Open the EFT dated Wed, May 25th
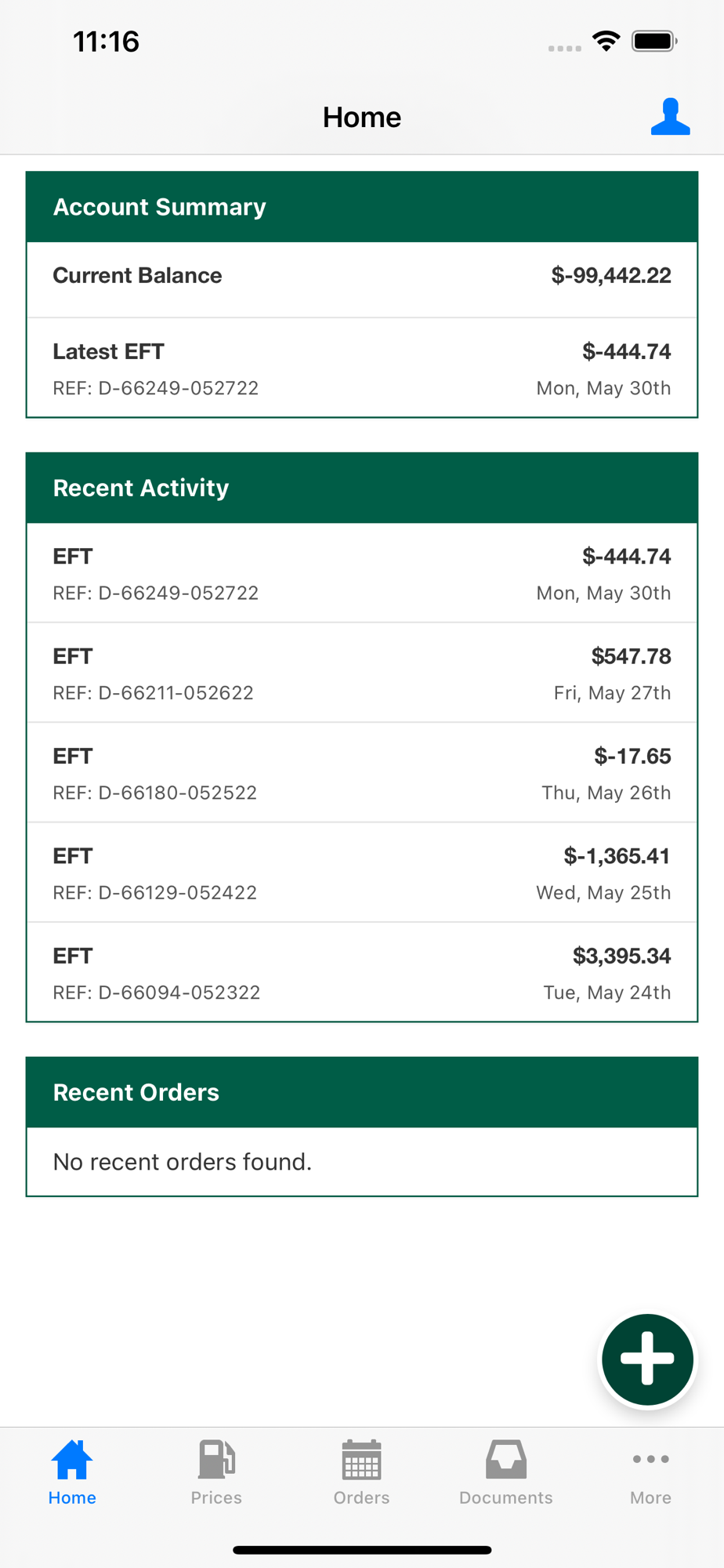The image size is (724, 1568). click(362, 873)
